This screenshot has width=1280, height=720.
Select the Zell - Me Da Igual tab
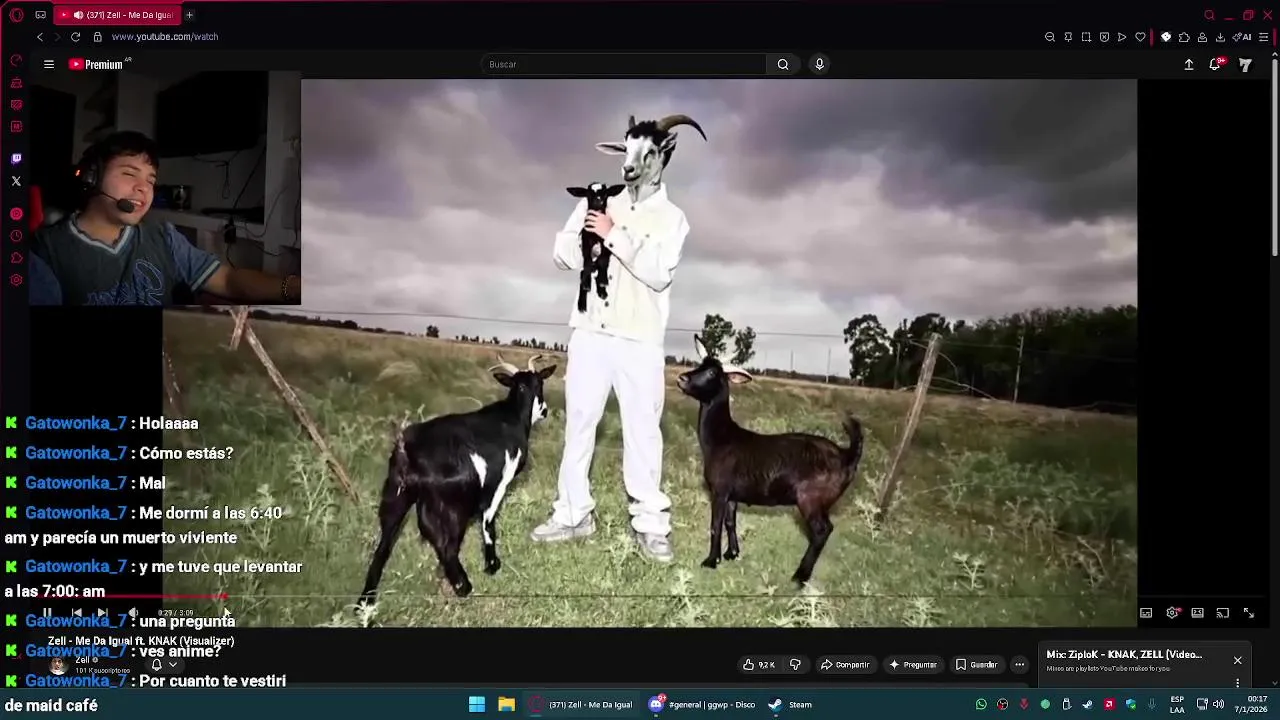point(117,15)
